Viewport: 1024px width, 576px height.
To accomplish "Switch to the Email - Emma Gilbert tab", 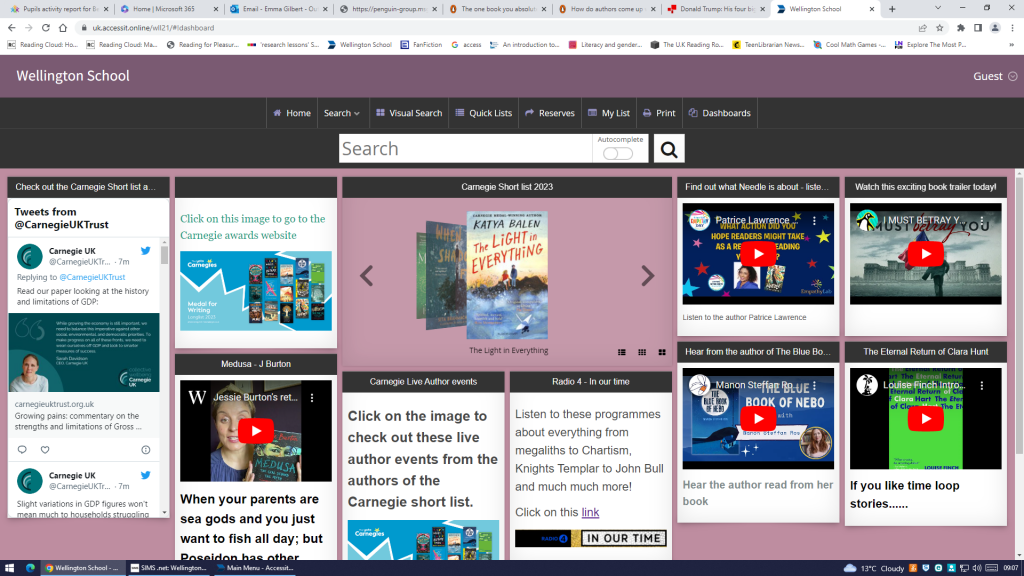I will (x=277, y=9).
